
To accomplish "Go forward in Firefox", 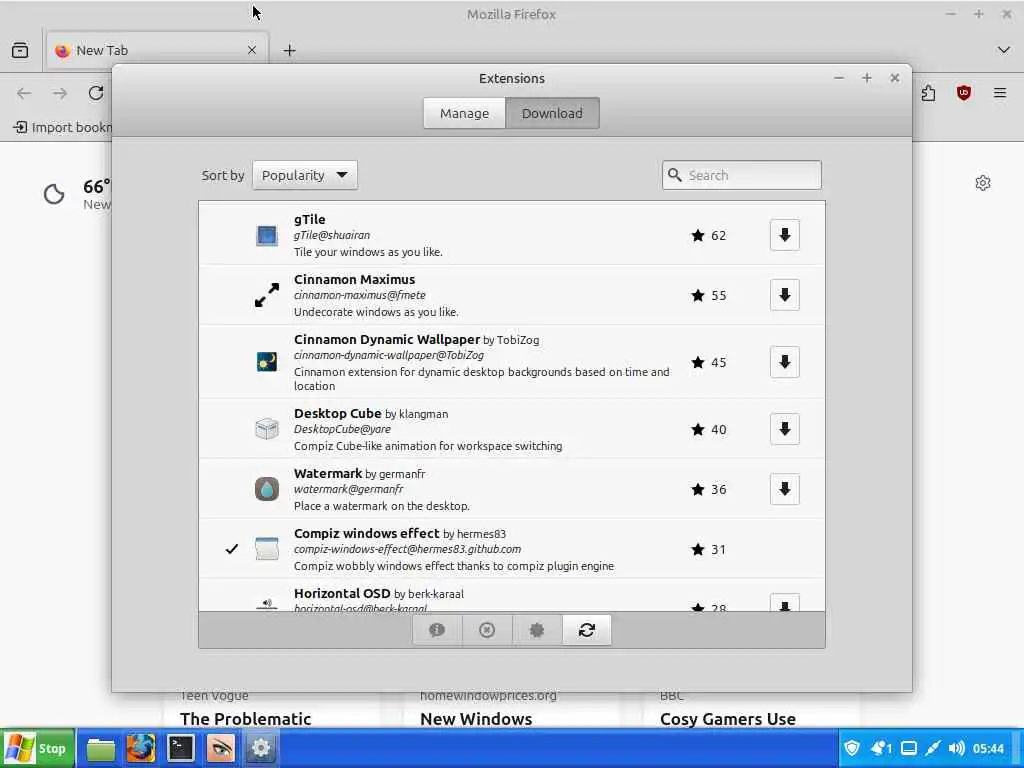I will point(60,93).
